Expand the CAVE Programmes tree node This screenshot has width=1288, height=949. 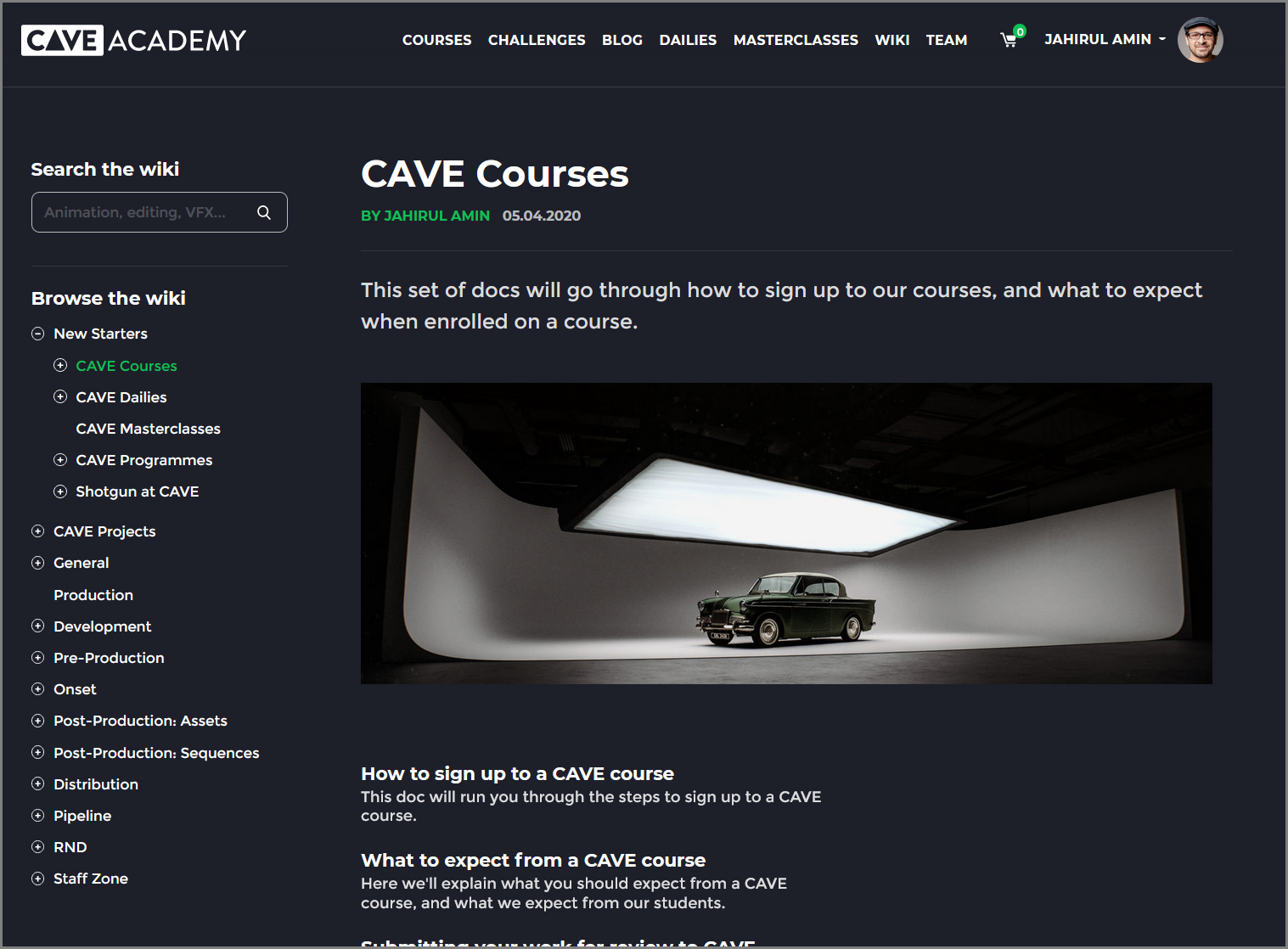(x=60, y=460)
